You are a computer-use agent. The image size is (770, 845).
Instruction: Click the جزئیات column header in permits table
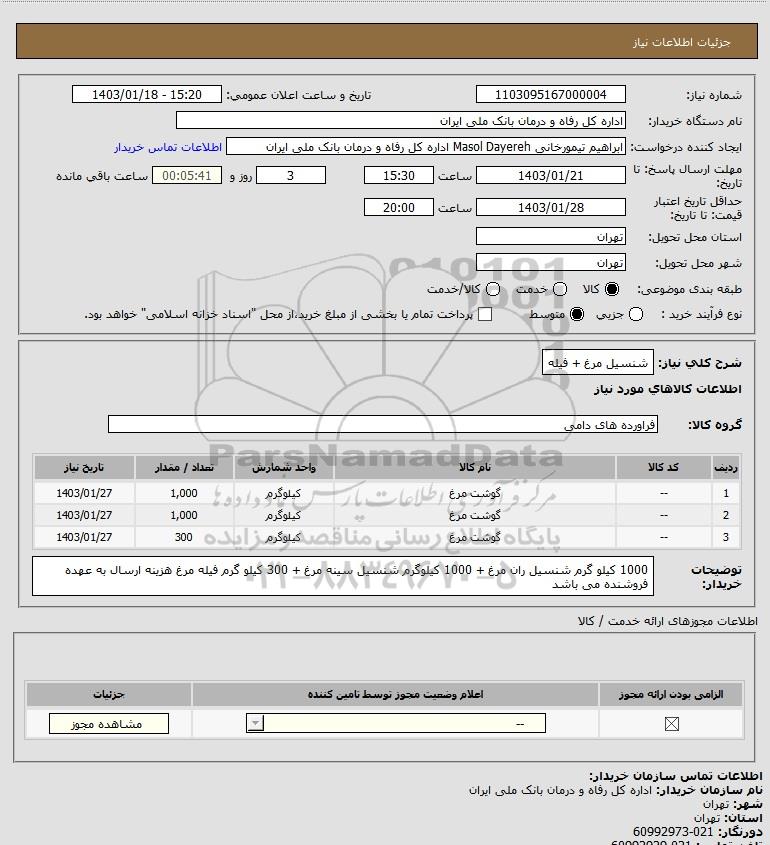pyautogui.click(x=109, y=694)
